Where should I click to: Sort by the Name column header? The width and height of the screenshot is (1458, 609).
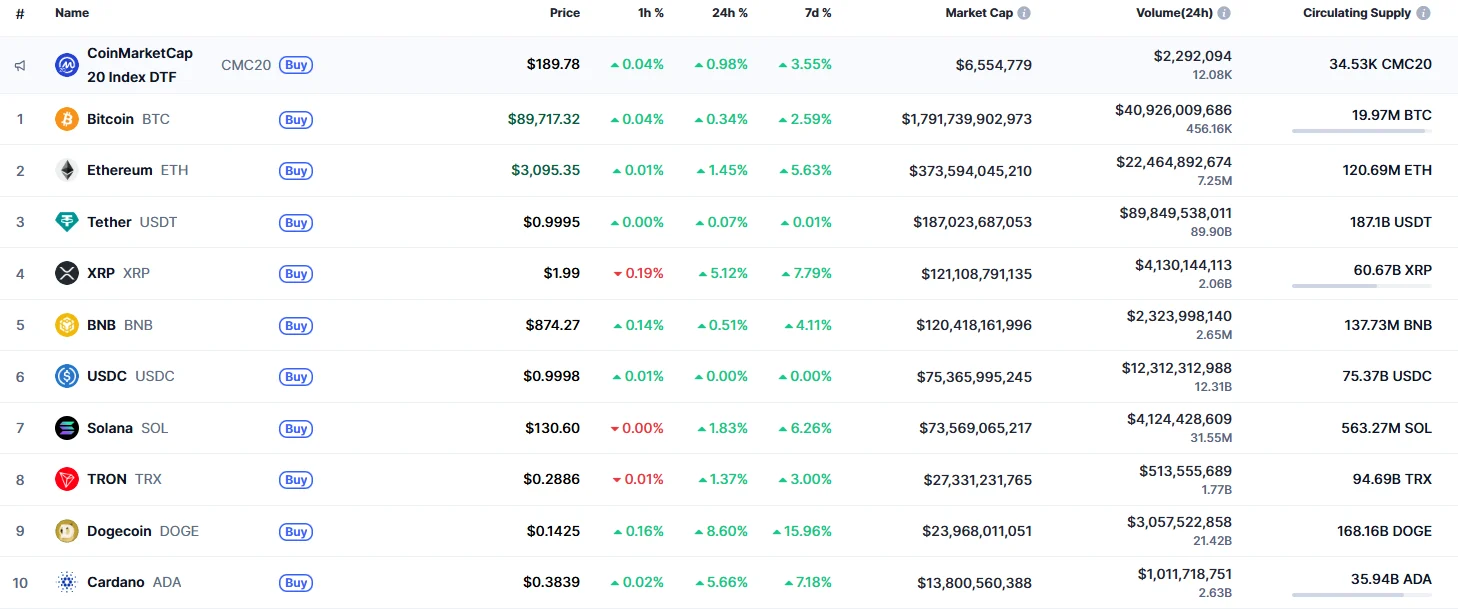click(72, 13)
